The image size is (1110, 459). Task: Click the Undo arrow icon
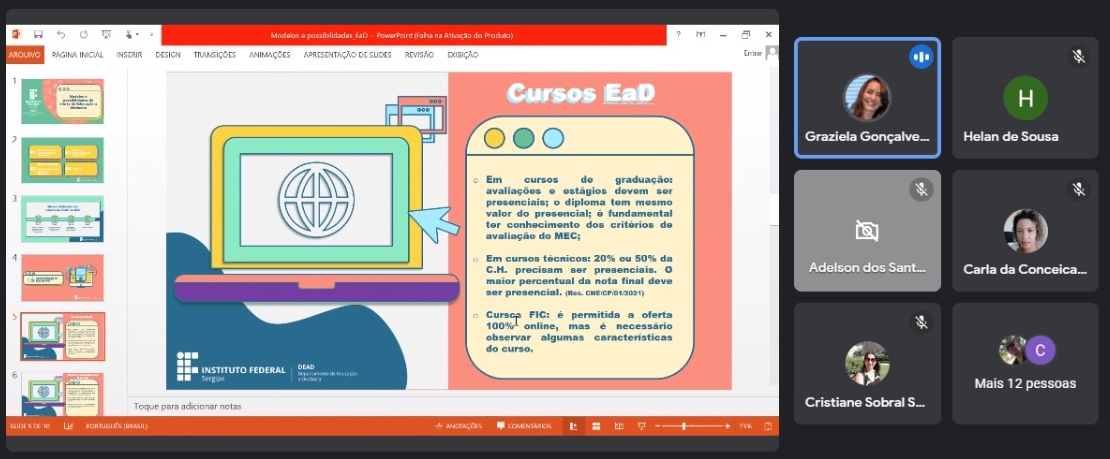(60, 34)
